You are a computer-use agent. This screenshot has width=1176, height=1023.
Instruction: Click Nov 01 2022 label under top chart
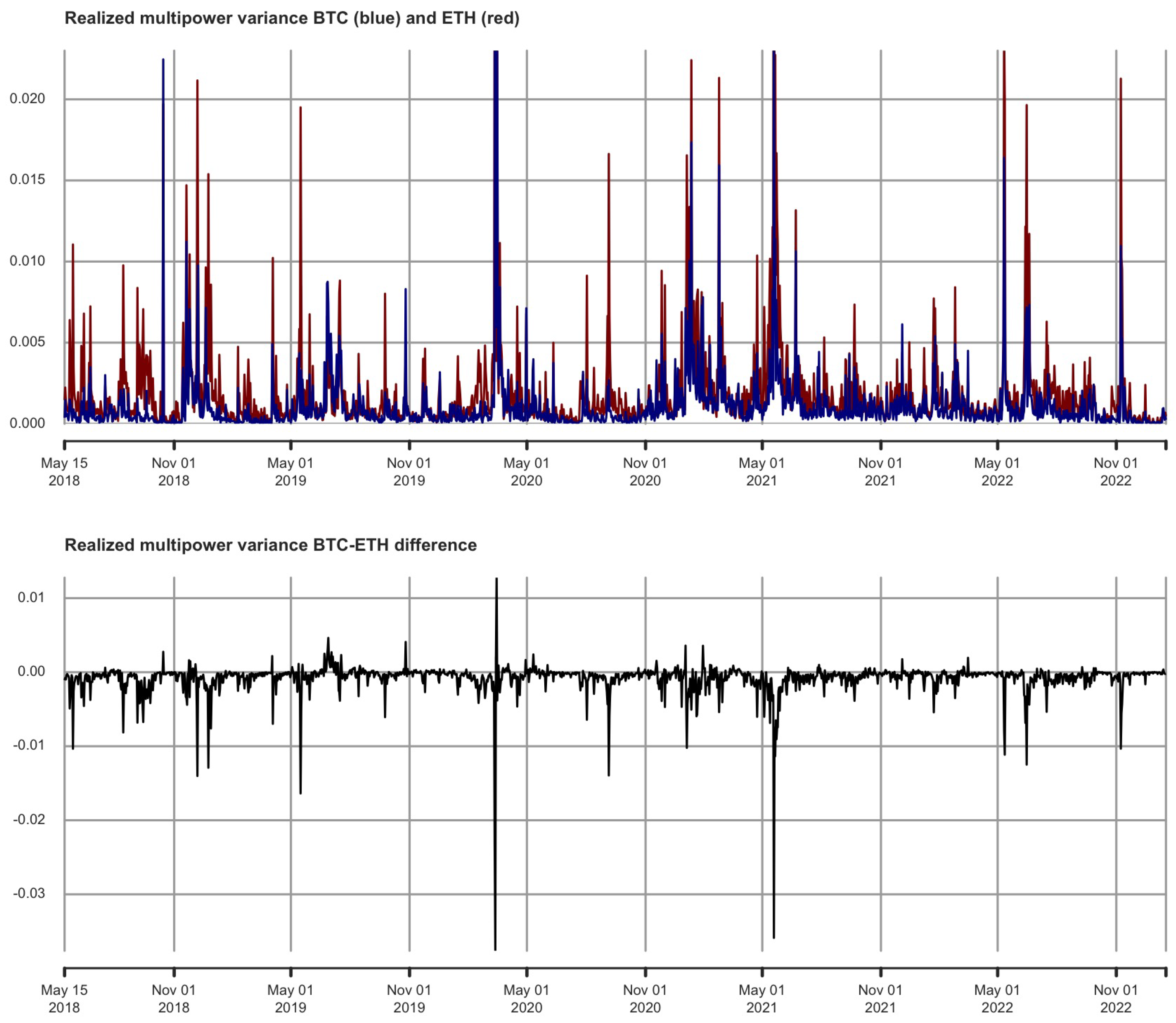tap(1115, 472)
